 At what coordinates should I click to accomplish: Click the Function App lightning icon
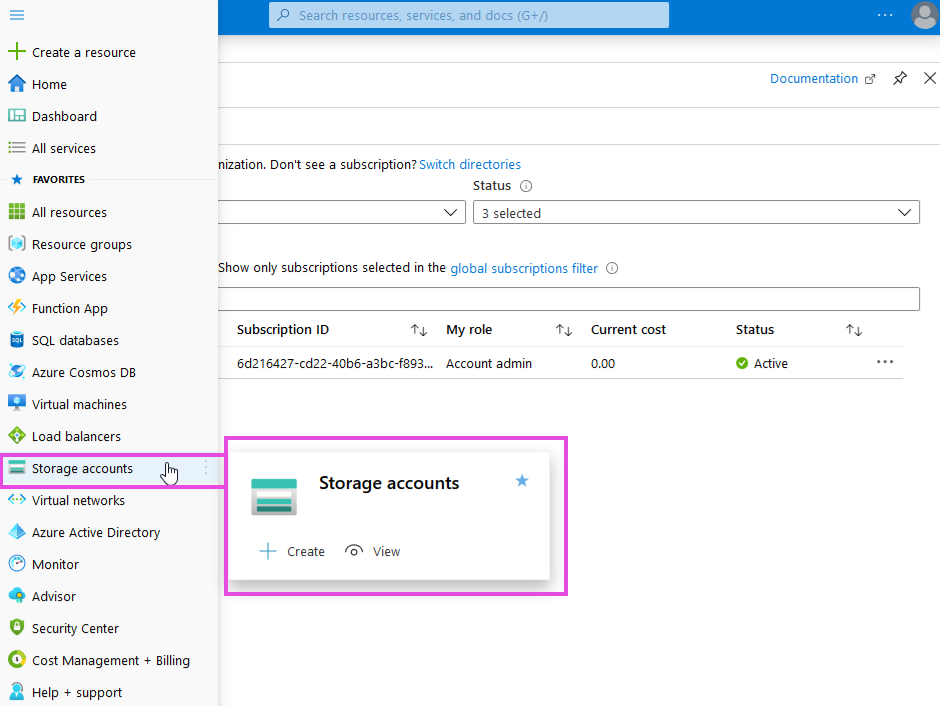coord(17,307)
